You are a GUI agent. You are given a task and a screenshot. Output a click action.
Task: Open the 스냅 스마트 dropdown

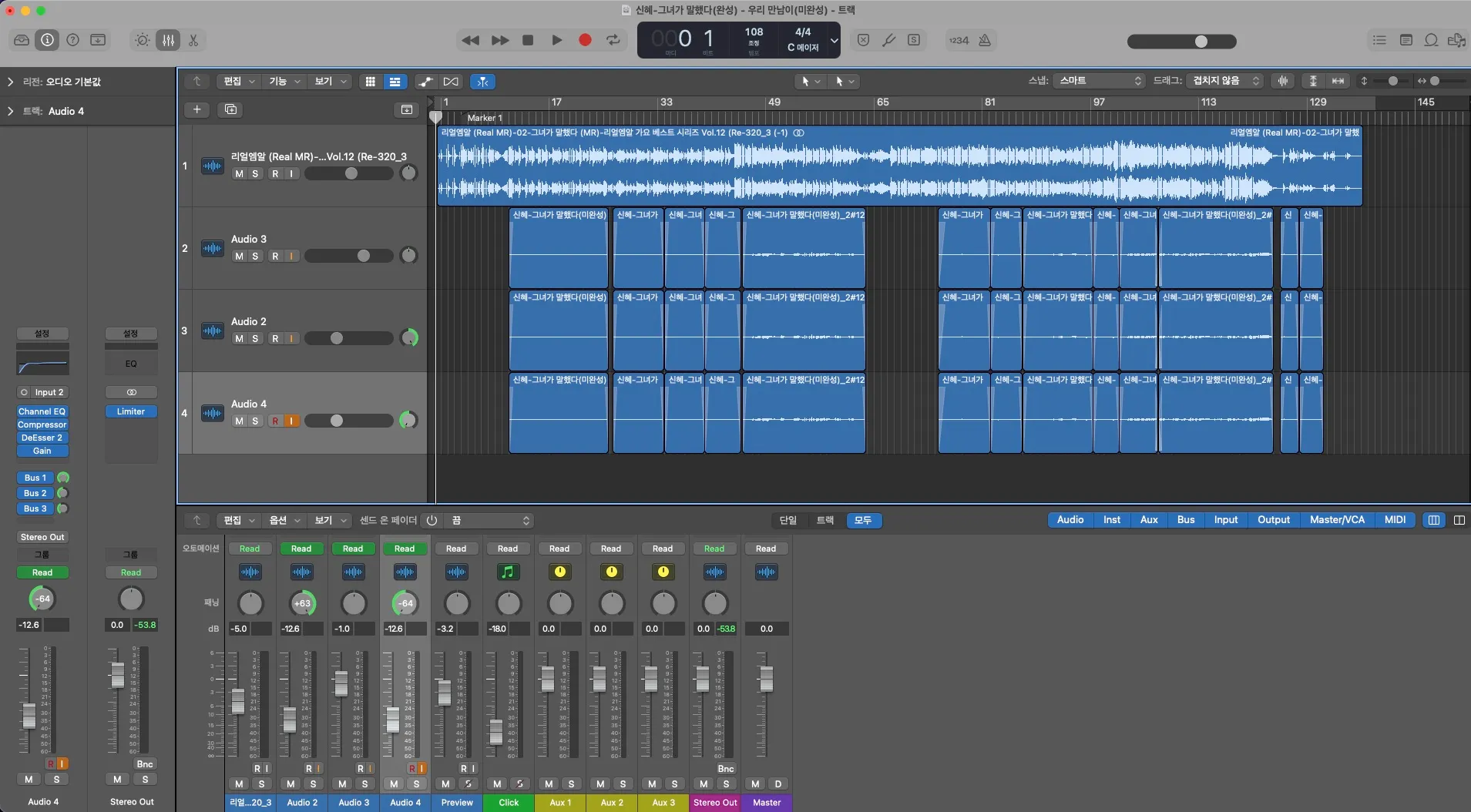tap(1099, 81)
